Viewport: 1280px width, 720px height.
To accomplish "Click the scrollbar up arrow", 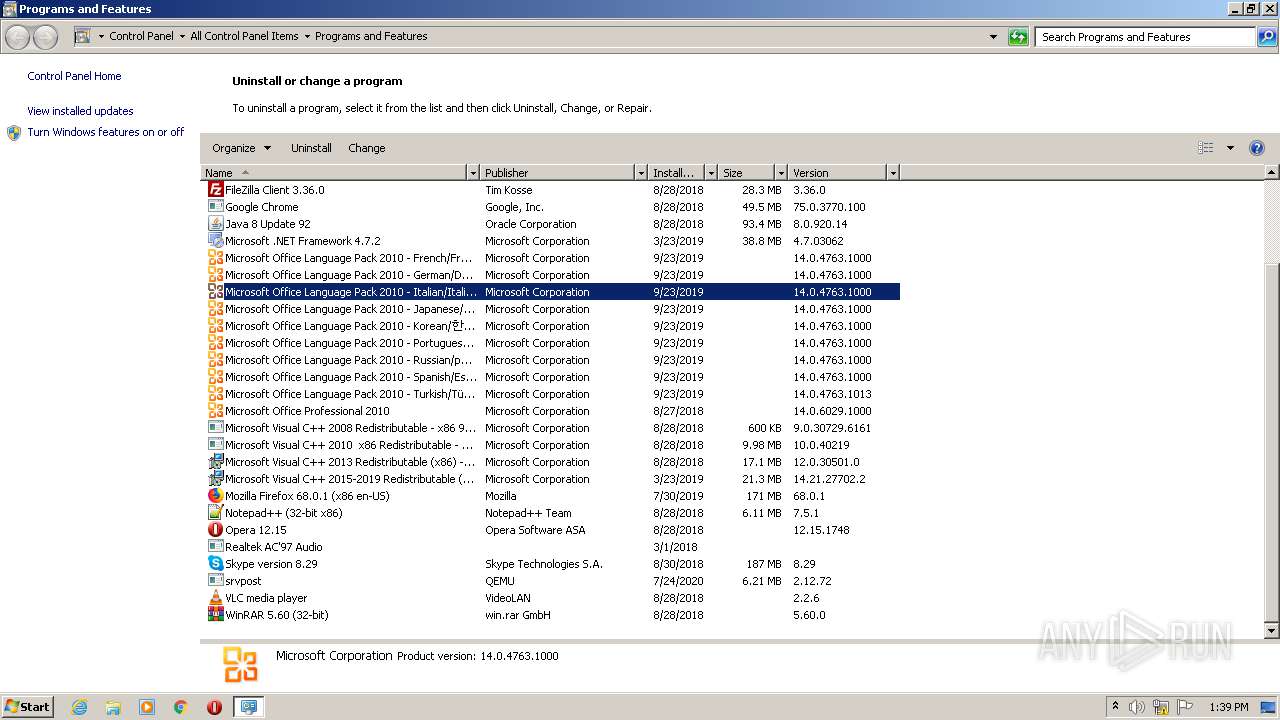I will pos(1272,173).
